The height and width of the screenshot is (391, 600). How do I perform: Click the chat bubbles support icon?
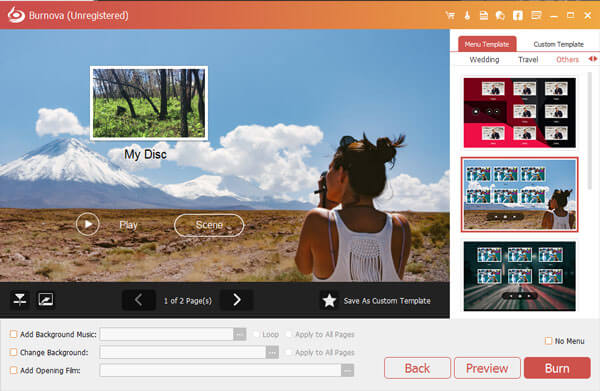click(x=500, y=15)
